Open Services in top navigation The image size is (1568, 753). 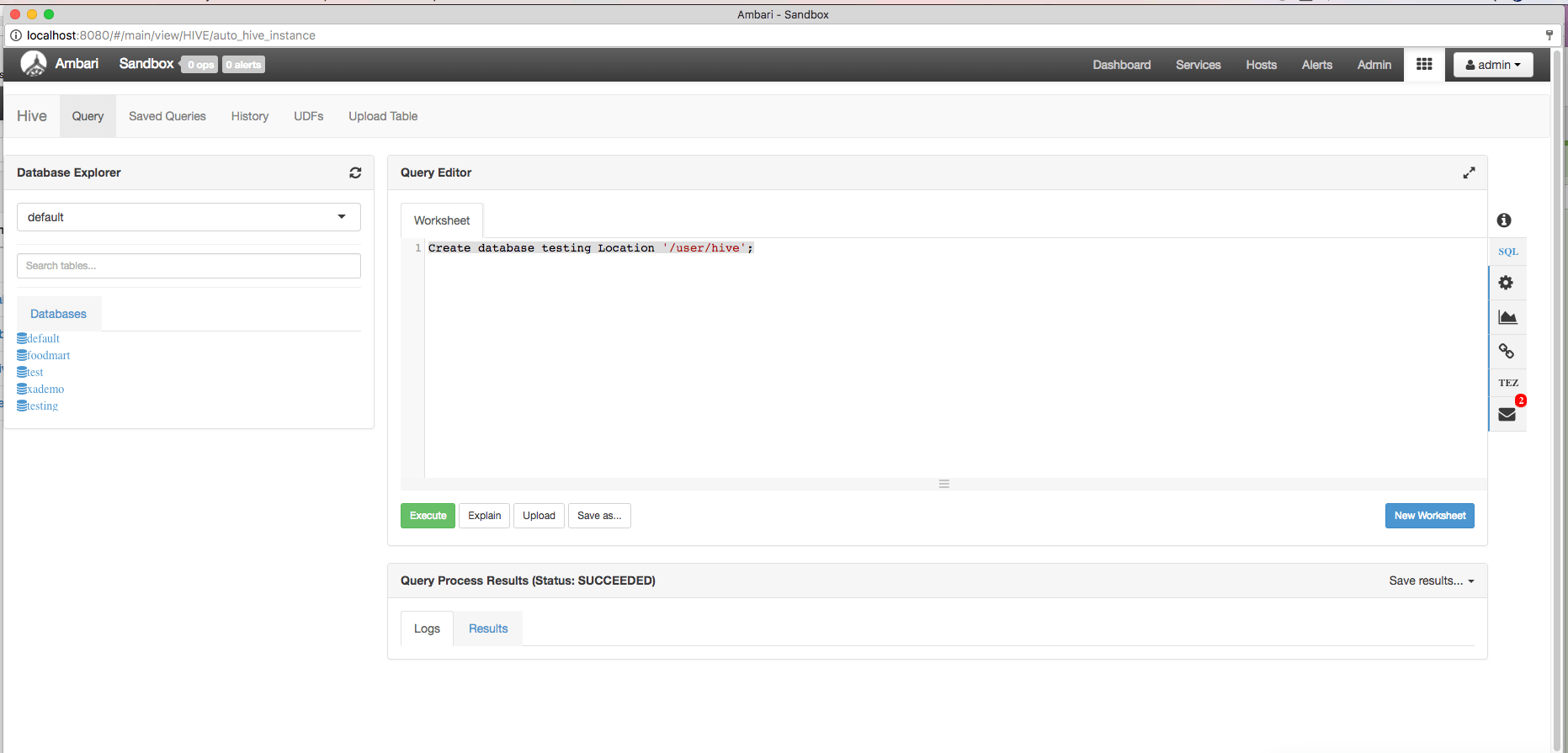1198,65
